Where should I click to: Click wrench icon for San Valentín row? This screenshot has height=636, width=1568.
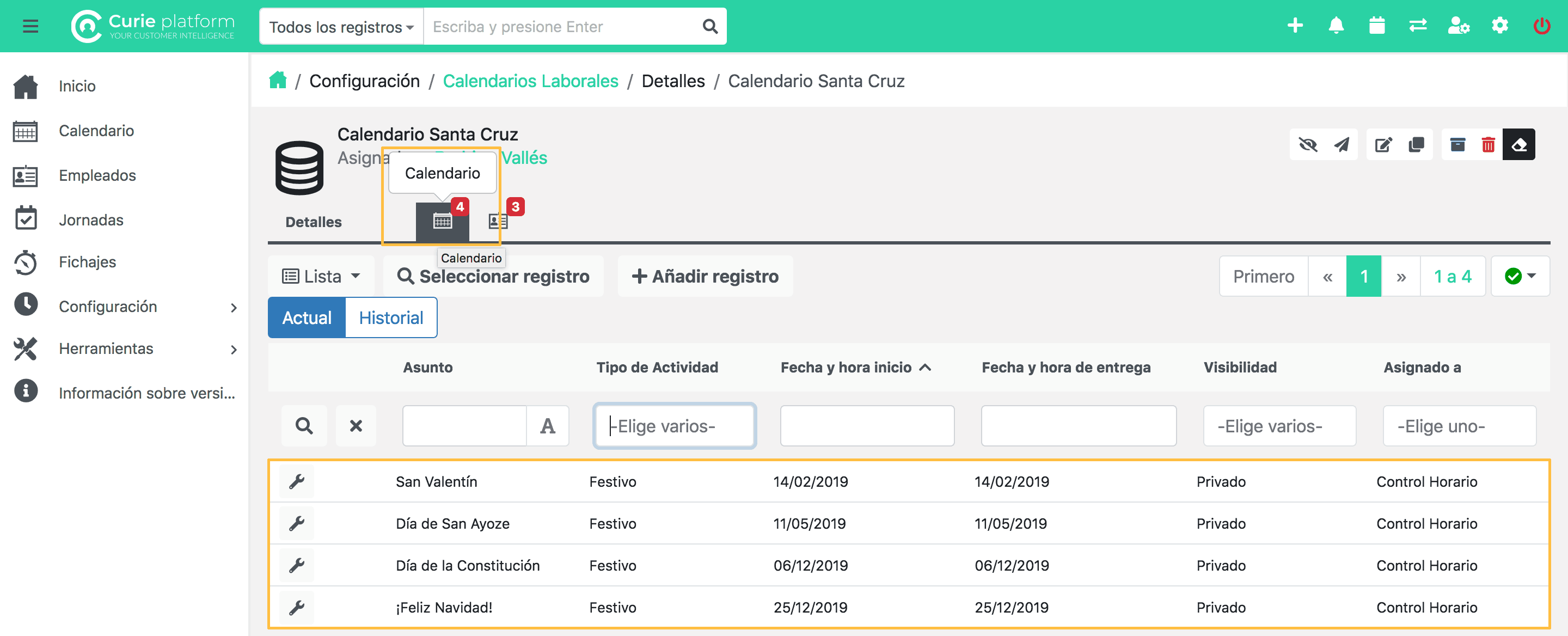297,481
